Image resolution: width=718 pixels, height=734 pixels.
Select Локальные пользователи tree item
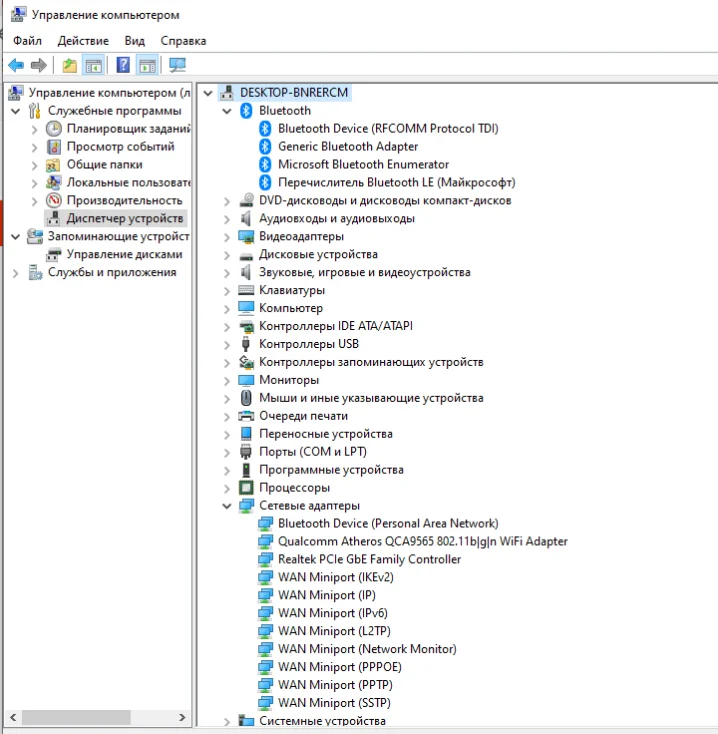click(128, 182)
